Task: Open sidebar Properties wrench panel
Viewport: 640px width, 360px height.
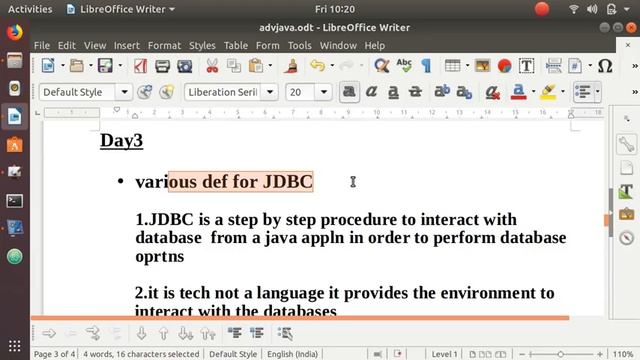Action: (626, 144)
